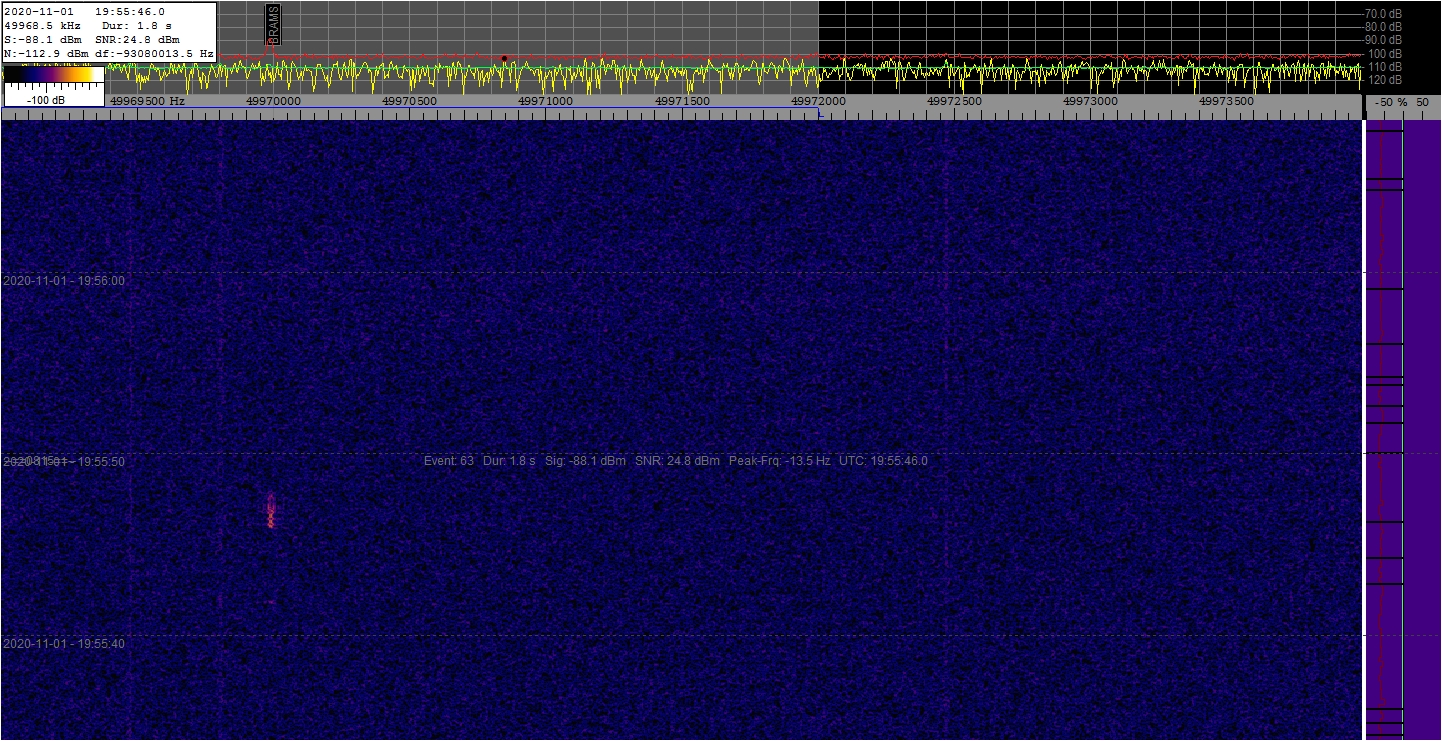
Task: Click the '49971500' frequency axis label
Action: pos(683,101)
